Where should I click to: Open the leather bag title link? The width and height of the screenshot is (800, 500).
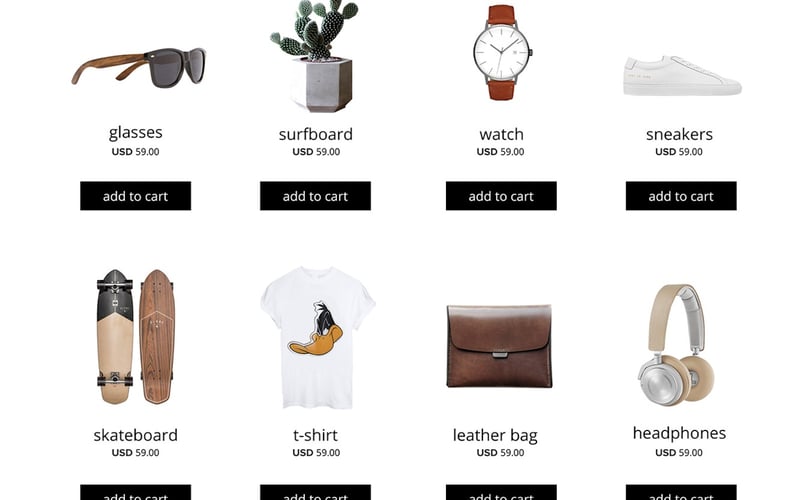coord(495,436)
